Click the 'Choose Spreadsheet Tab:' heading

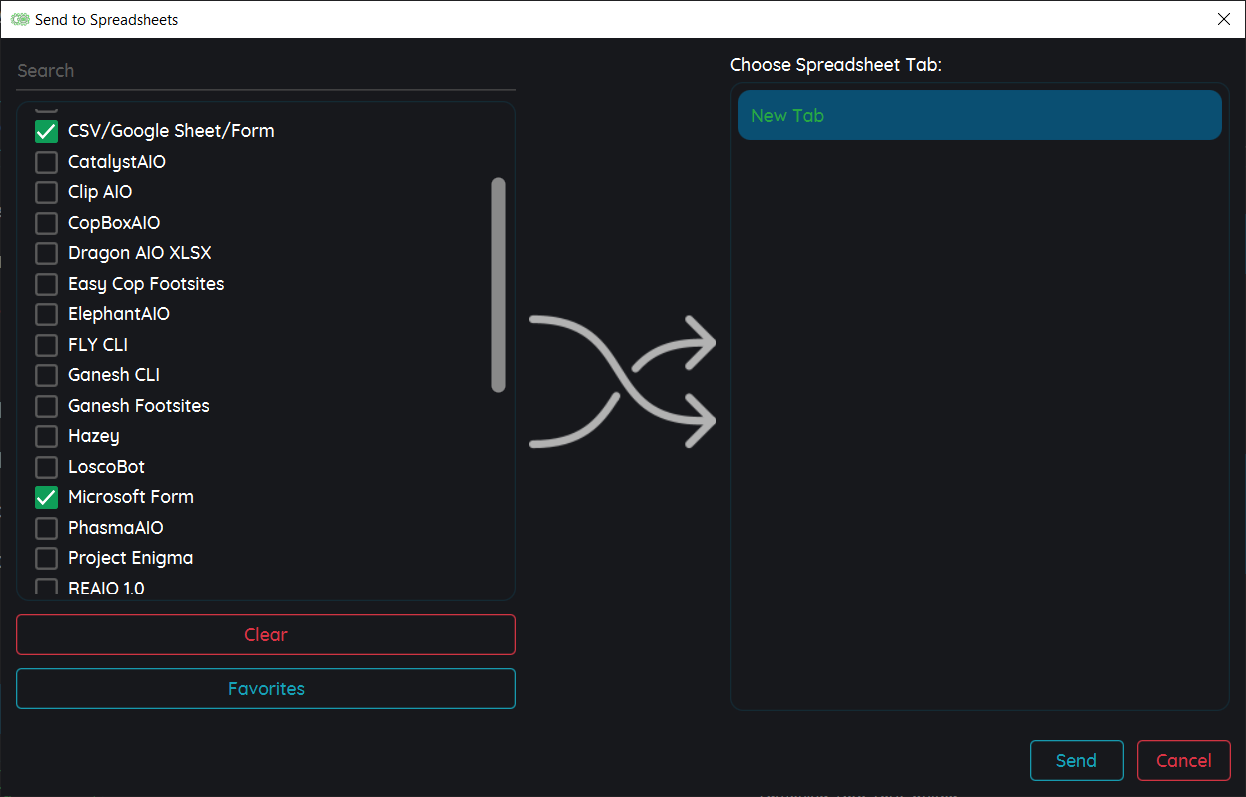836,65
